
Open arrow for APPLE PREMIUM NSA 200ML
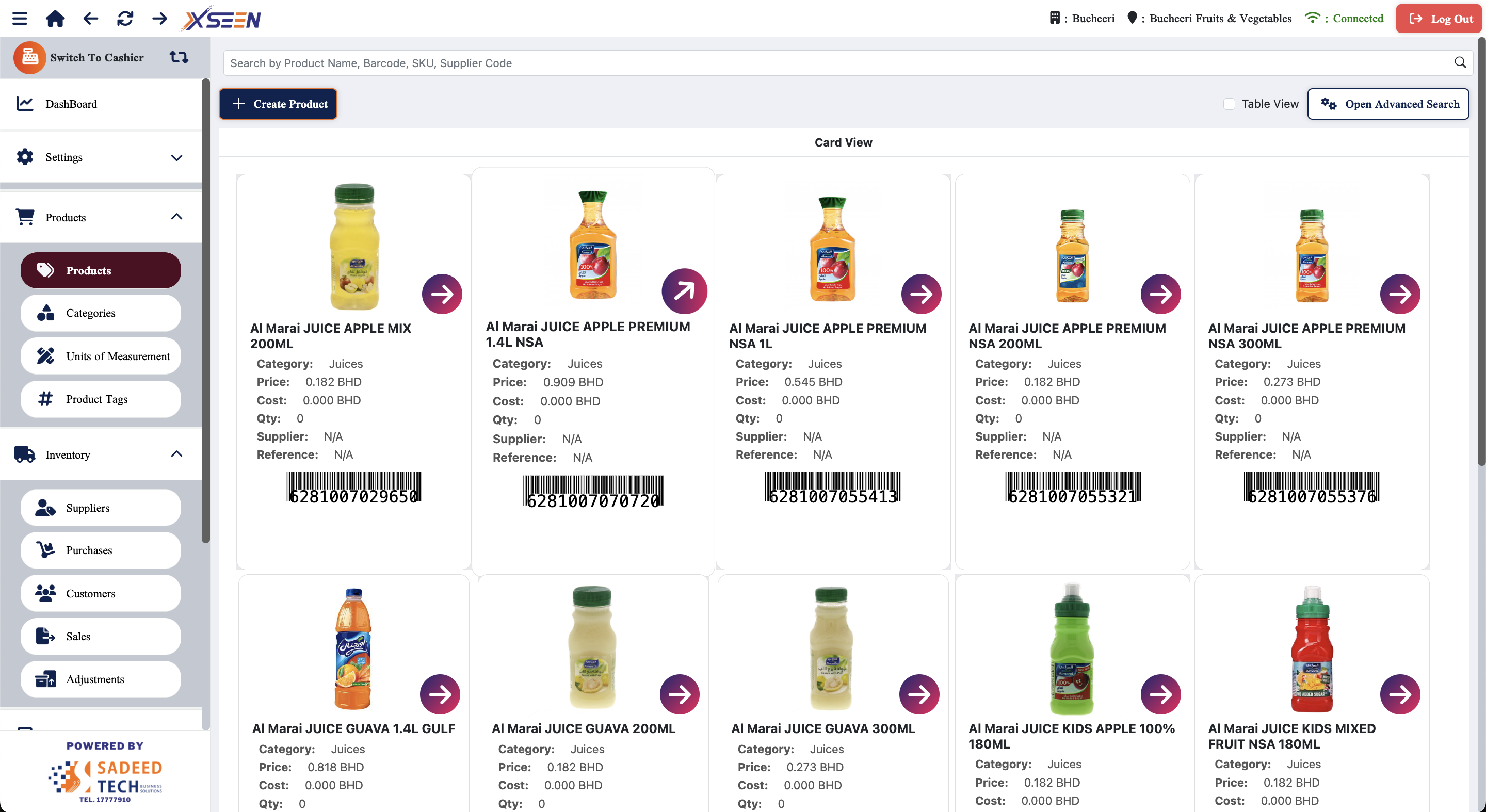pyautogui.click(x=1160, y=294)
